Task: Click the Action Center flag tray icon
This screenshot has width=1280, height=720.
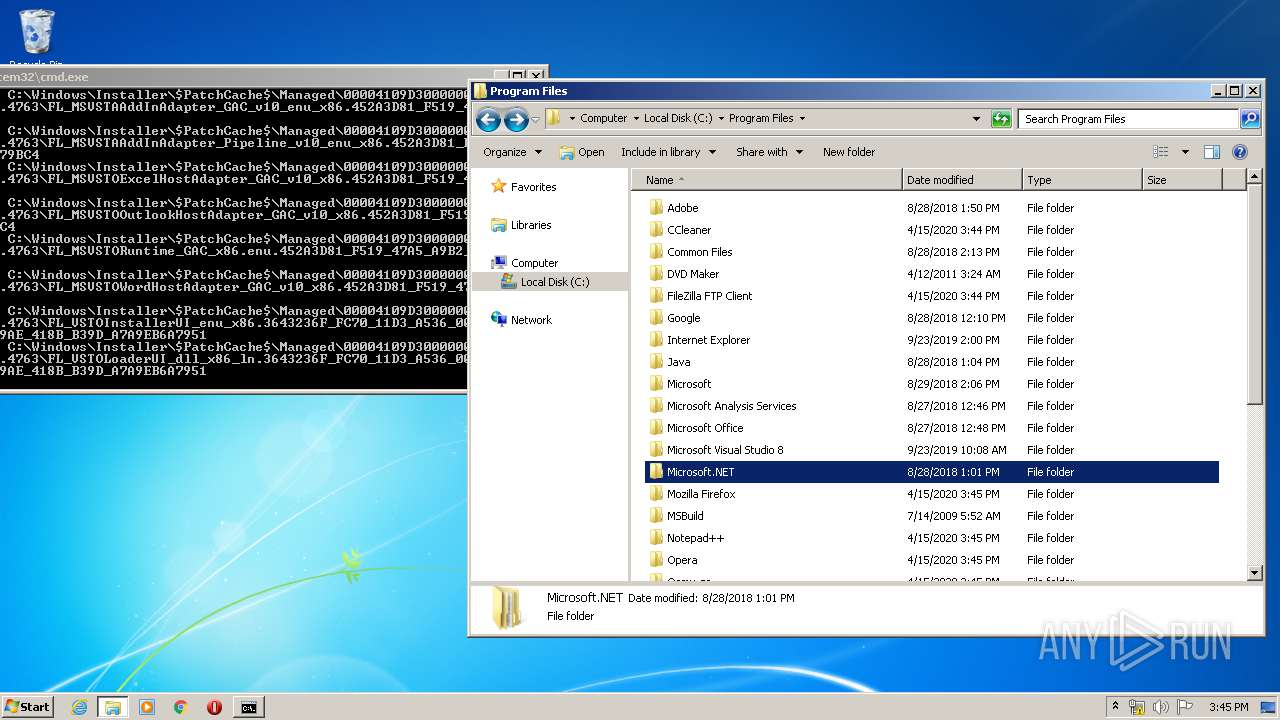Action: (1185, 707)
